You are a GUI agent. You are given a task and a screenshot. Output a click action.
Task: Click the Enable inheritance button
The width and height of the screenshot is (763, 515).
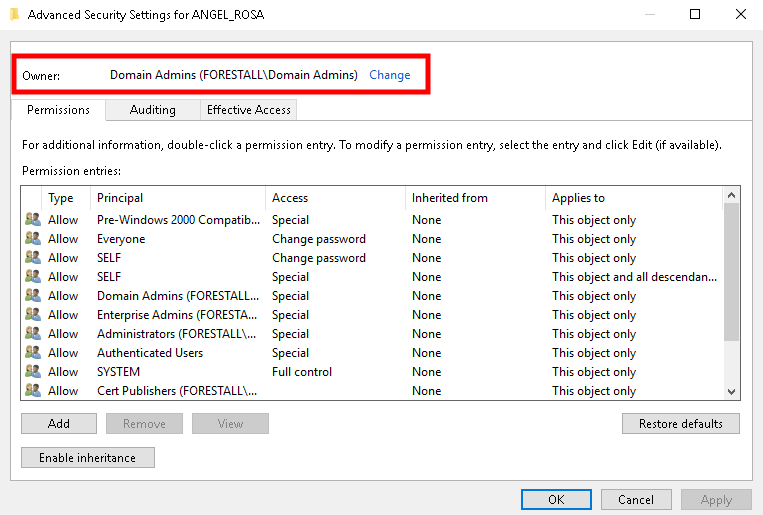(87, 457)
